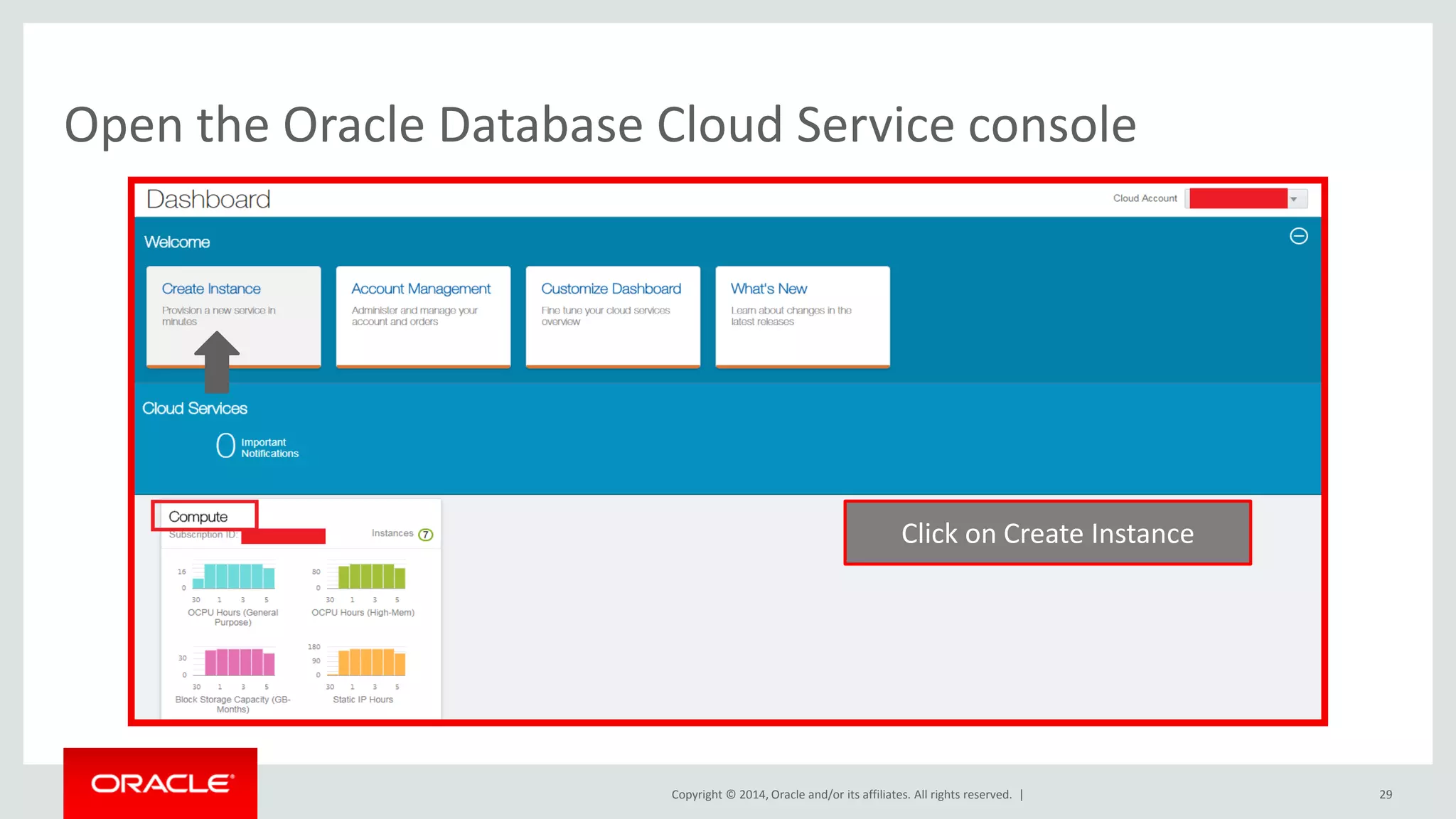1456x819 pixels.
Task: Open the Cloud Account dropdown arrow
Action: 1295,199
